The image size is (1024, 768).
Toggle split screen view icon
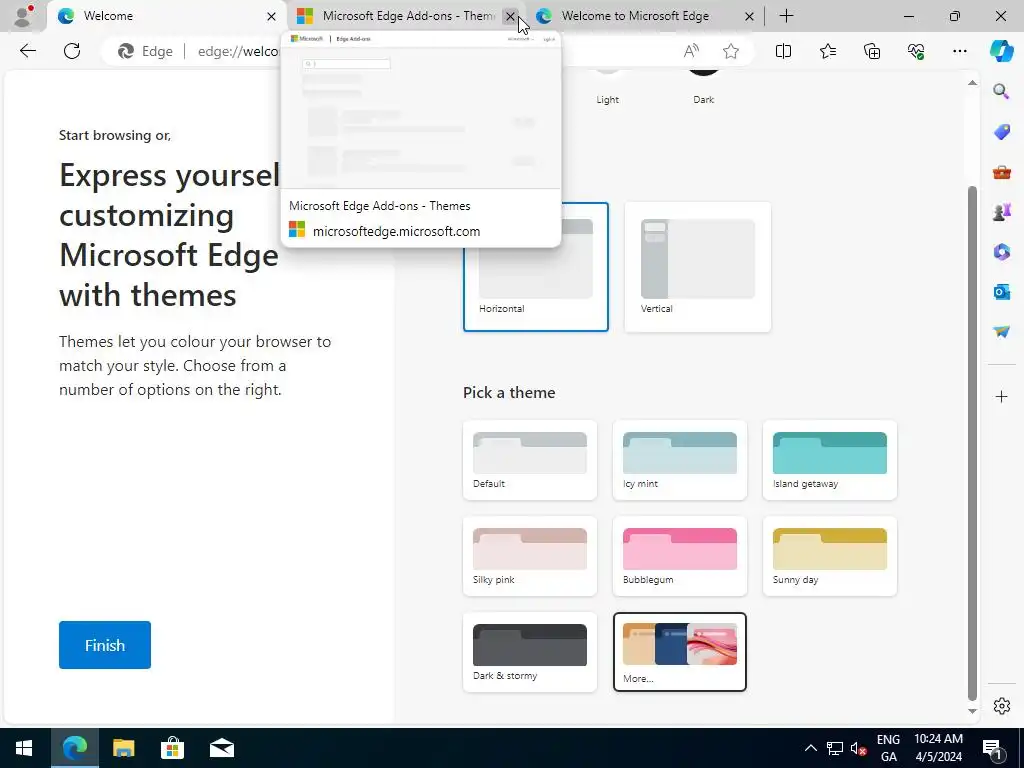click(783, 51)
